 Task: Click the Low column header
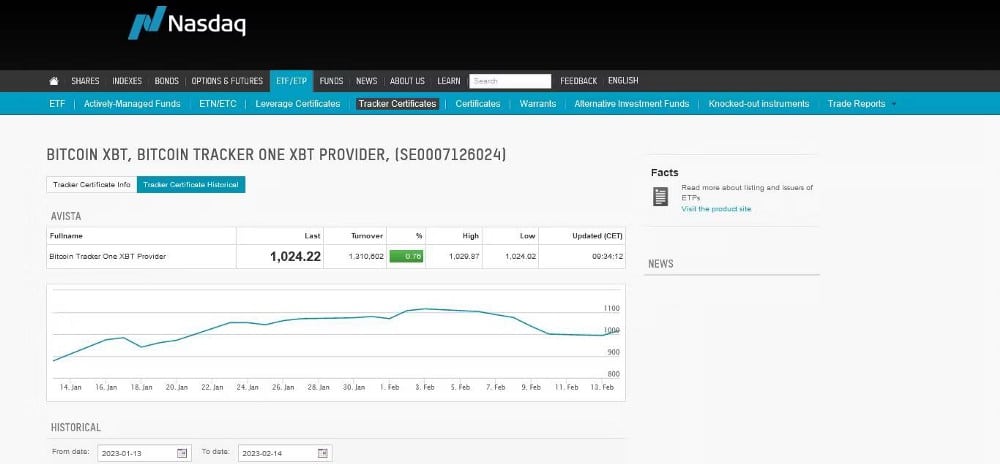[527, 236]
